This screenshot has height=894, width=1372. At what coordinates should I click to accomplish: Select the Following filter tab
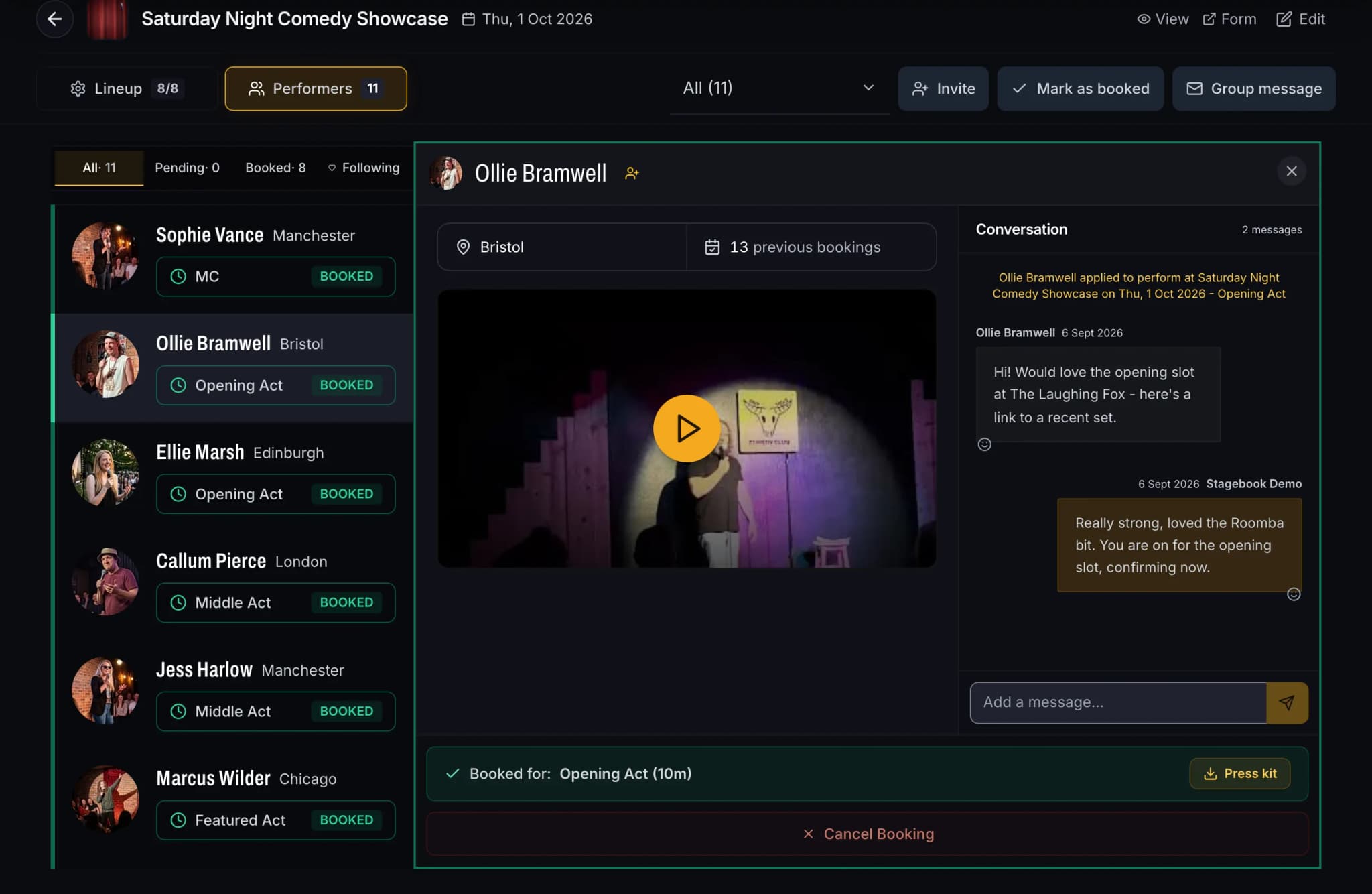point(364,168)
